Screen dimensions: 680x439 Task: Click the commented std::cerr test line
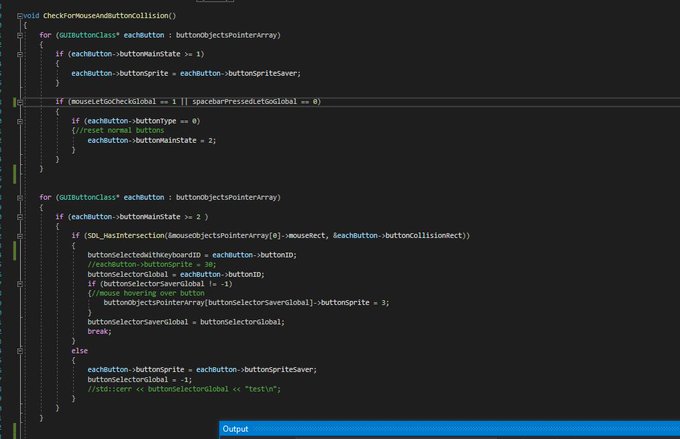click(184, 389)
